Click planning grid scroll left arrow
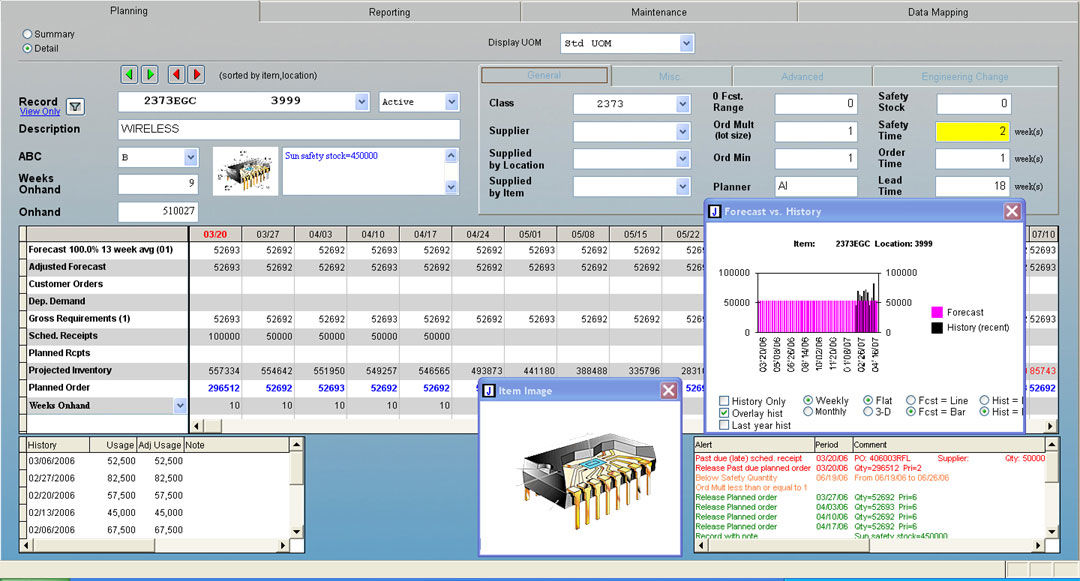 [197, 426]
